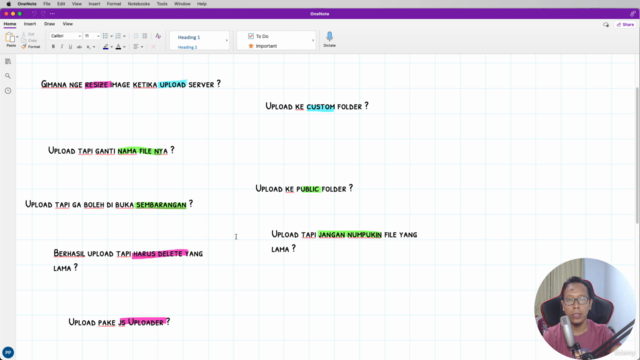
Task: Show notebook navigation panel icon
Action: pyautogui.click(x=8, y=61)
